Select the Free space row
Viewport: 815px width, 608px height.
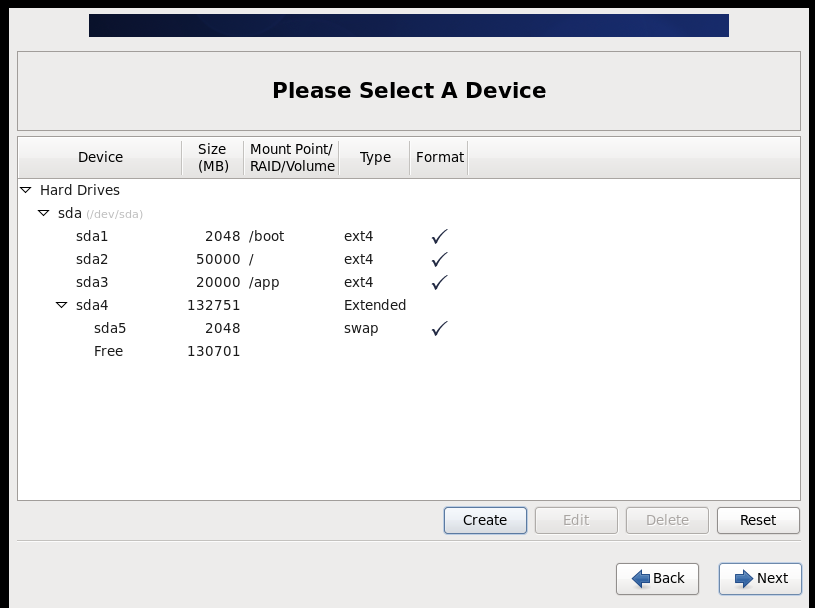pos(409,351)
